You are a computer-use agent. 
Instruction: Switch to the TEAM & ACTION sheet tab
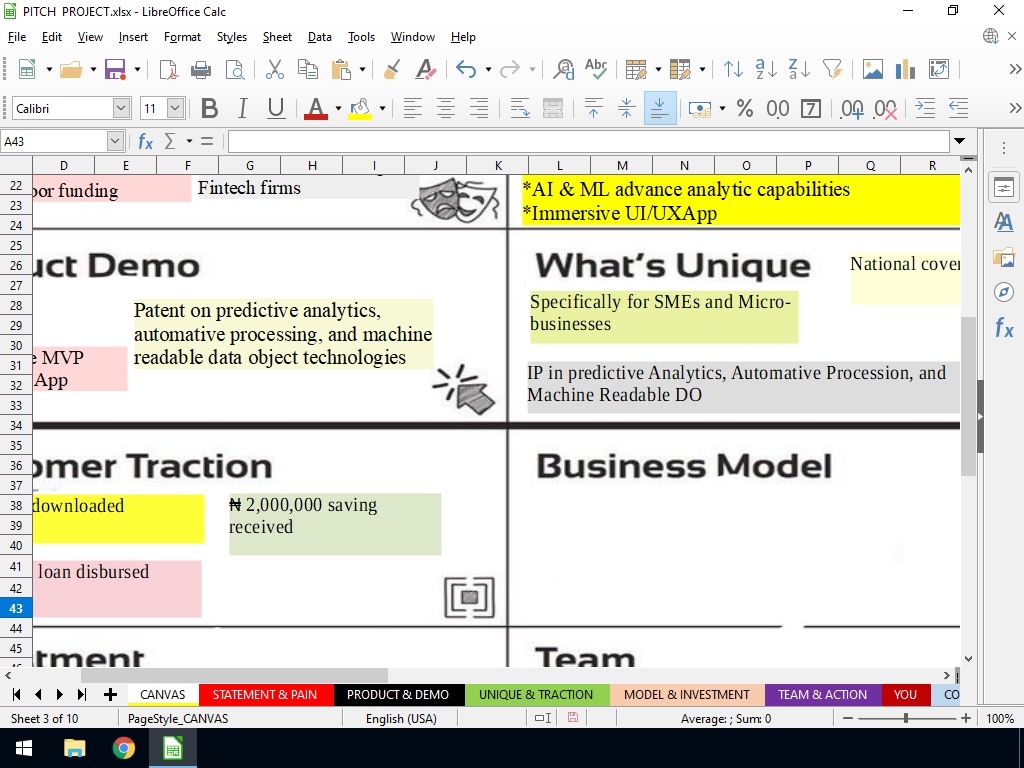click(x=822, y=694)
